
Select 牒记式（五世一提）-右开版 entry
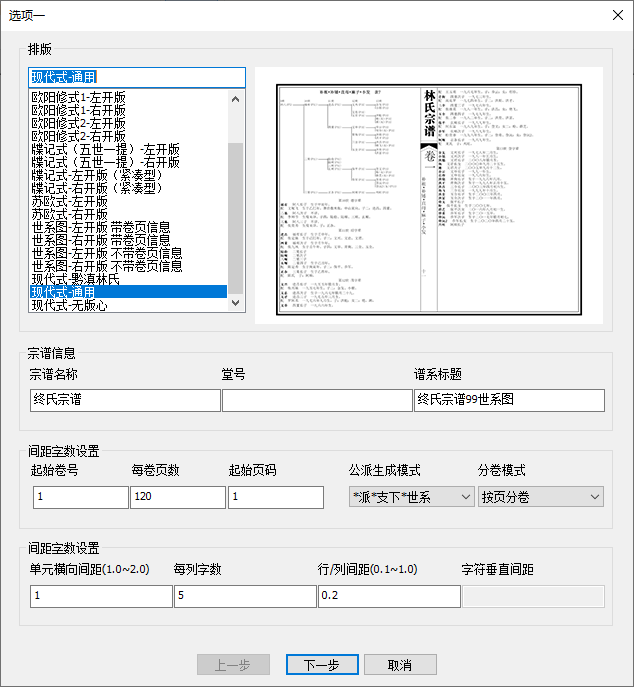pos(128,162)
